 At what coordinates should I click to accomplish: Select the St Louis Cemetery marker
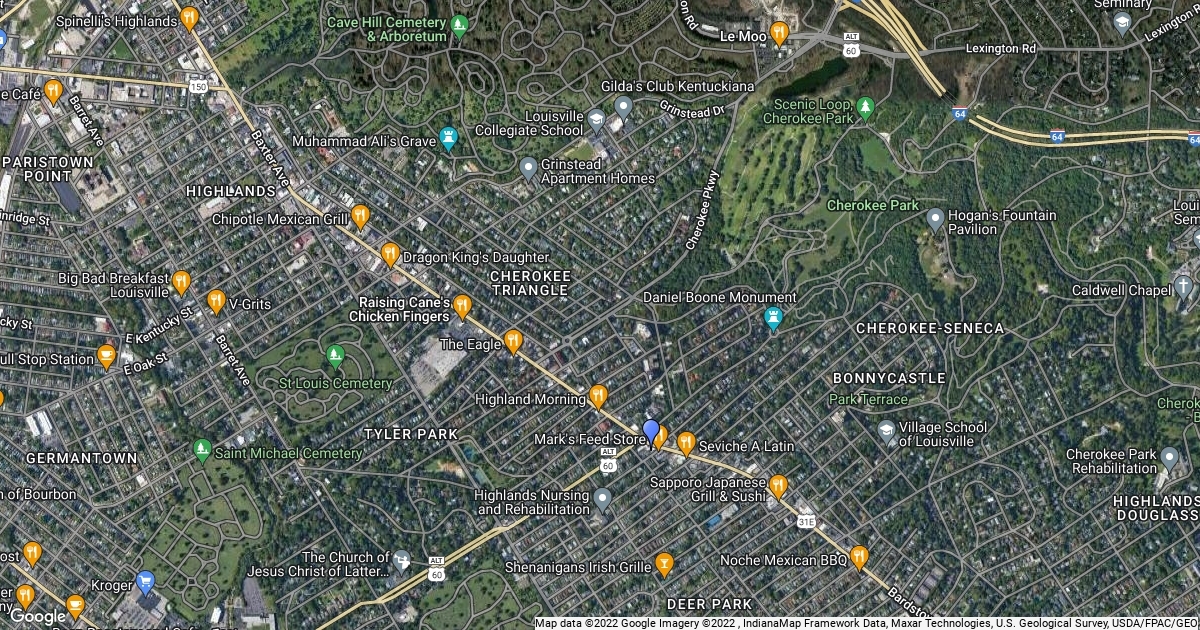(x=335, y=355)
